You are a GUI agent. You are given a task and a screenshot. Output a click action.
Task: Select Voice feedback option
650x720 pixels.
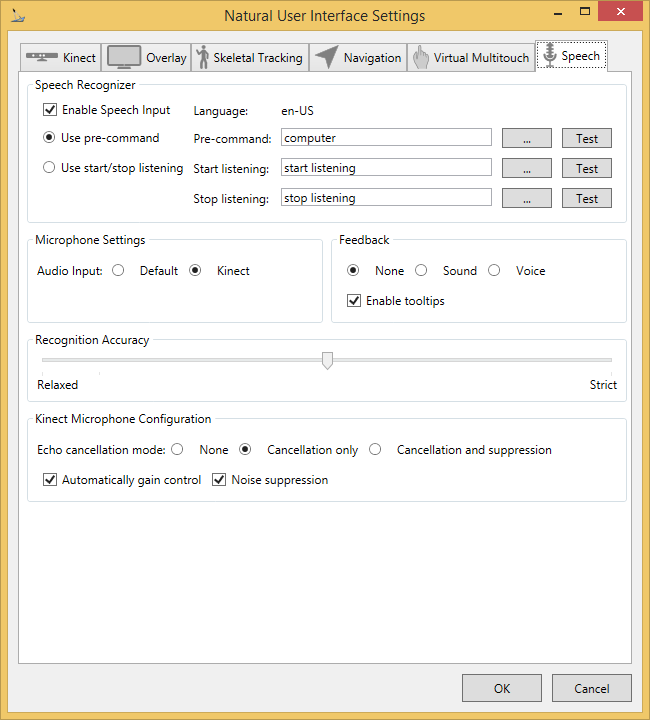(495, 271)
